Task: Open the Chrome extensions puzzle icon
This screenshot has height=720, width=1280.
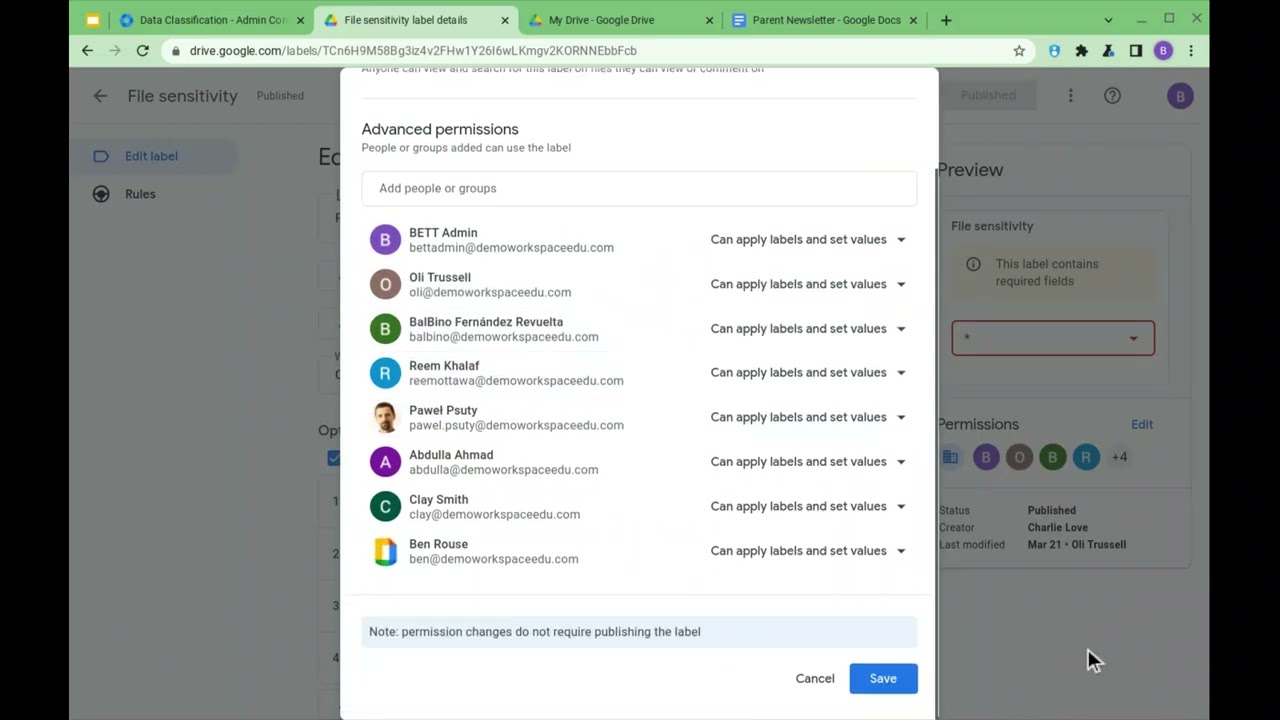Action: 1081,50
